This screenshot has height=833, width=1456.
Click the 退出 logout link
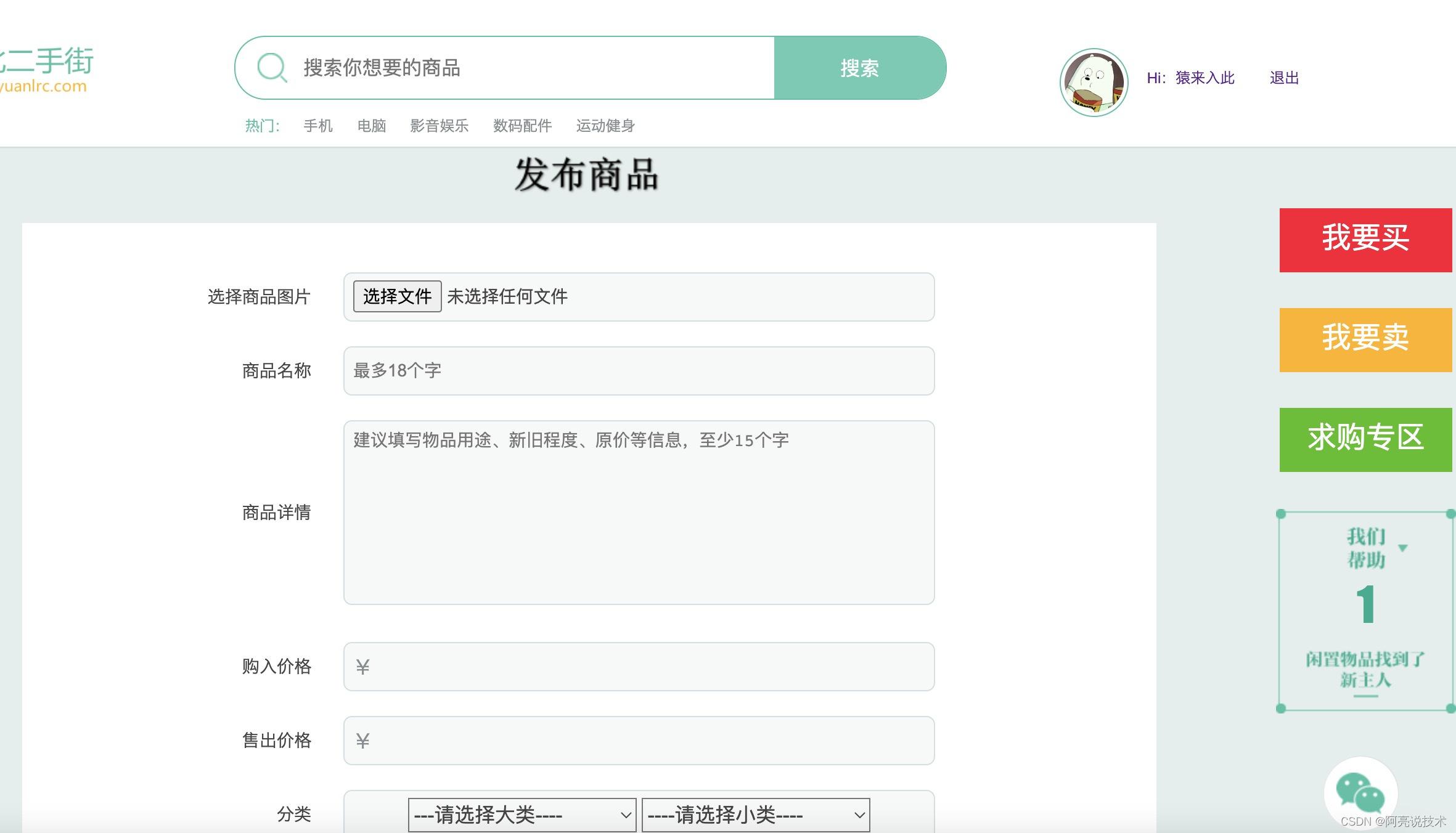1284,78
